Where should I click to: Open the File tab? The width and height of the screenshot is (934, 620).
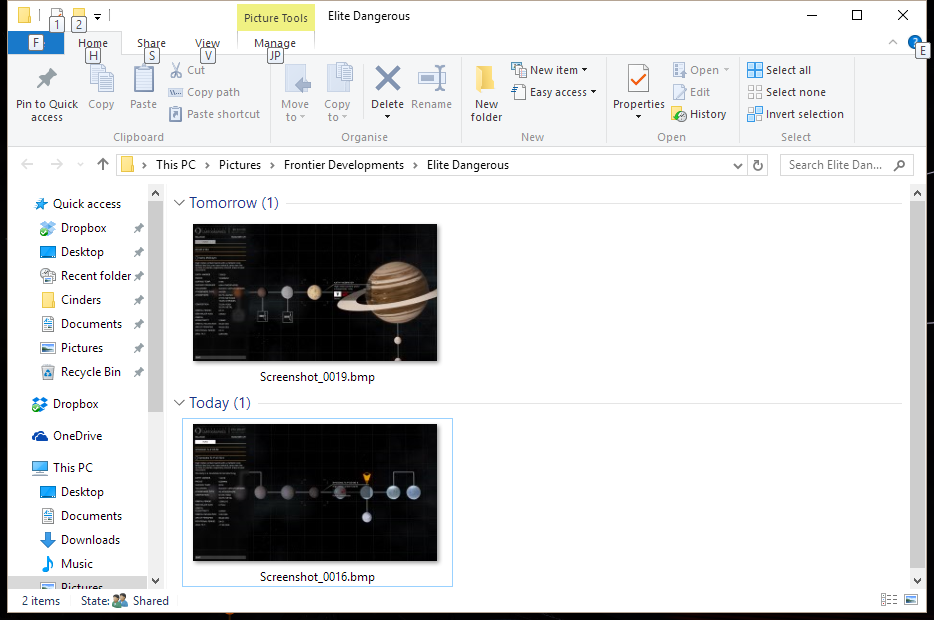[36, 42]
